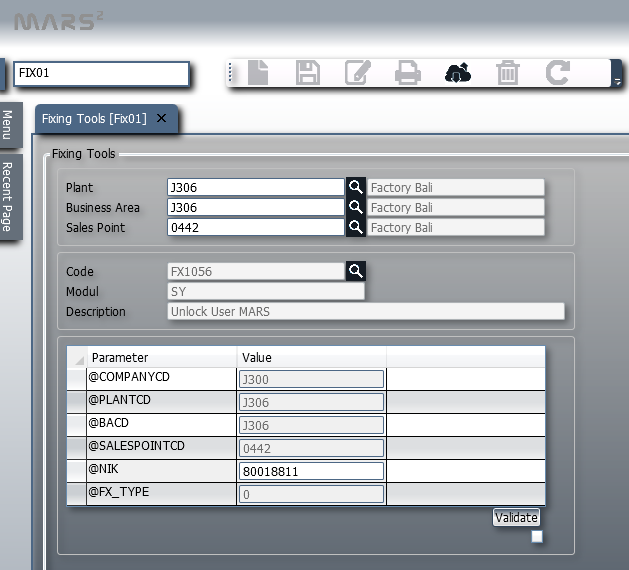
Task: Click the @NIK value field
Action: pos(311,471)
